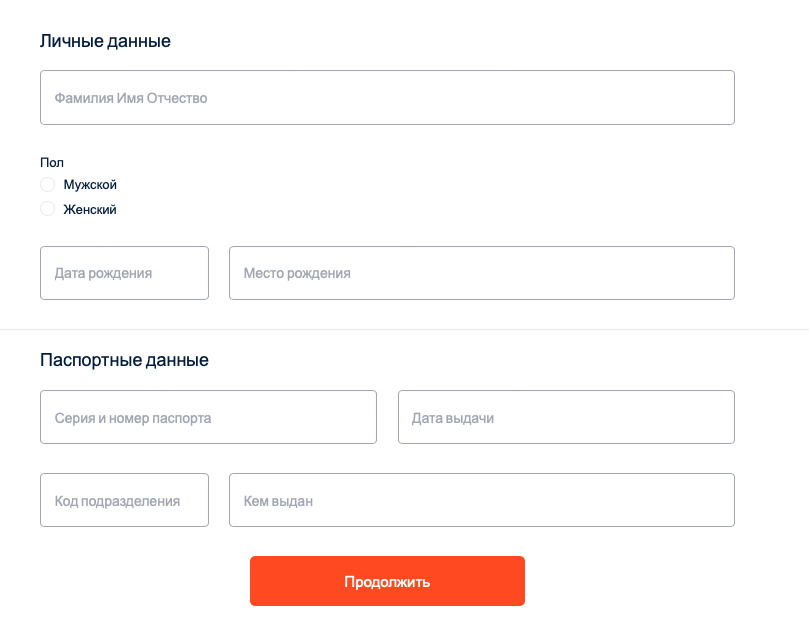Activate the Дата рождения date field

(x=124, y=273)
